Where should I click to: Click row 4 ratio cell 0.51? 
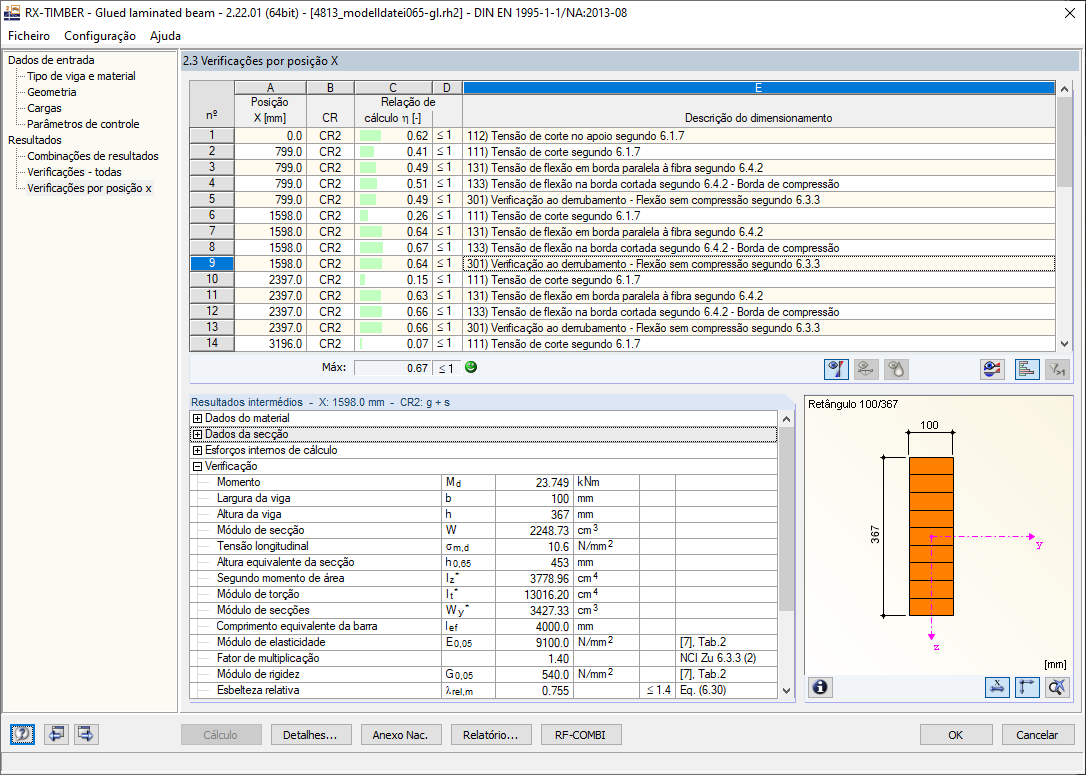393,184
